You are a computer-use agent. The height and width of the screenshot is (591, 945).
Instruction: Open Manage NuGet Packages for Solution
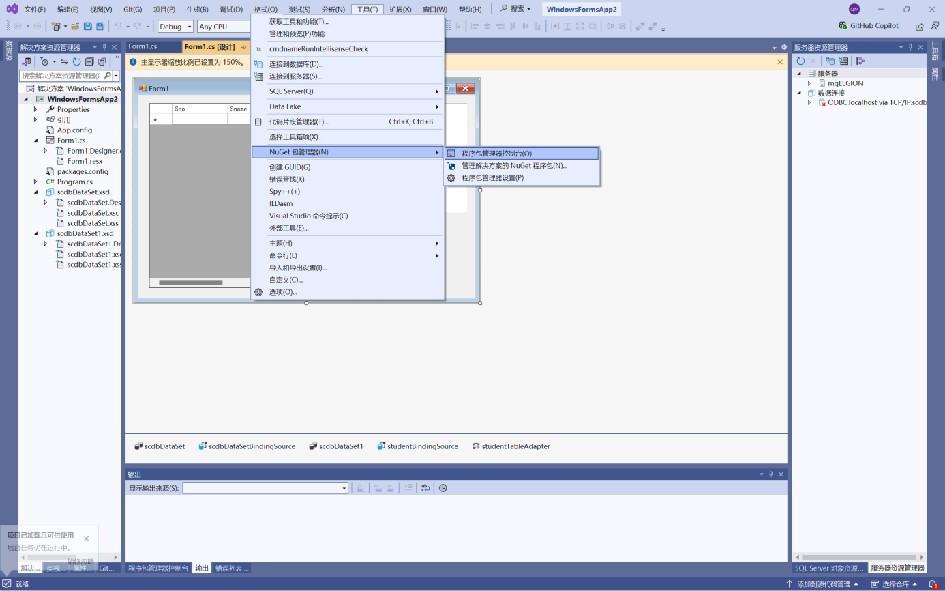pyautogui.click(x=522, y=166)
